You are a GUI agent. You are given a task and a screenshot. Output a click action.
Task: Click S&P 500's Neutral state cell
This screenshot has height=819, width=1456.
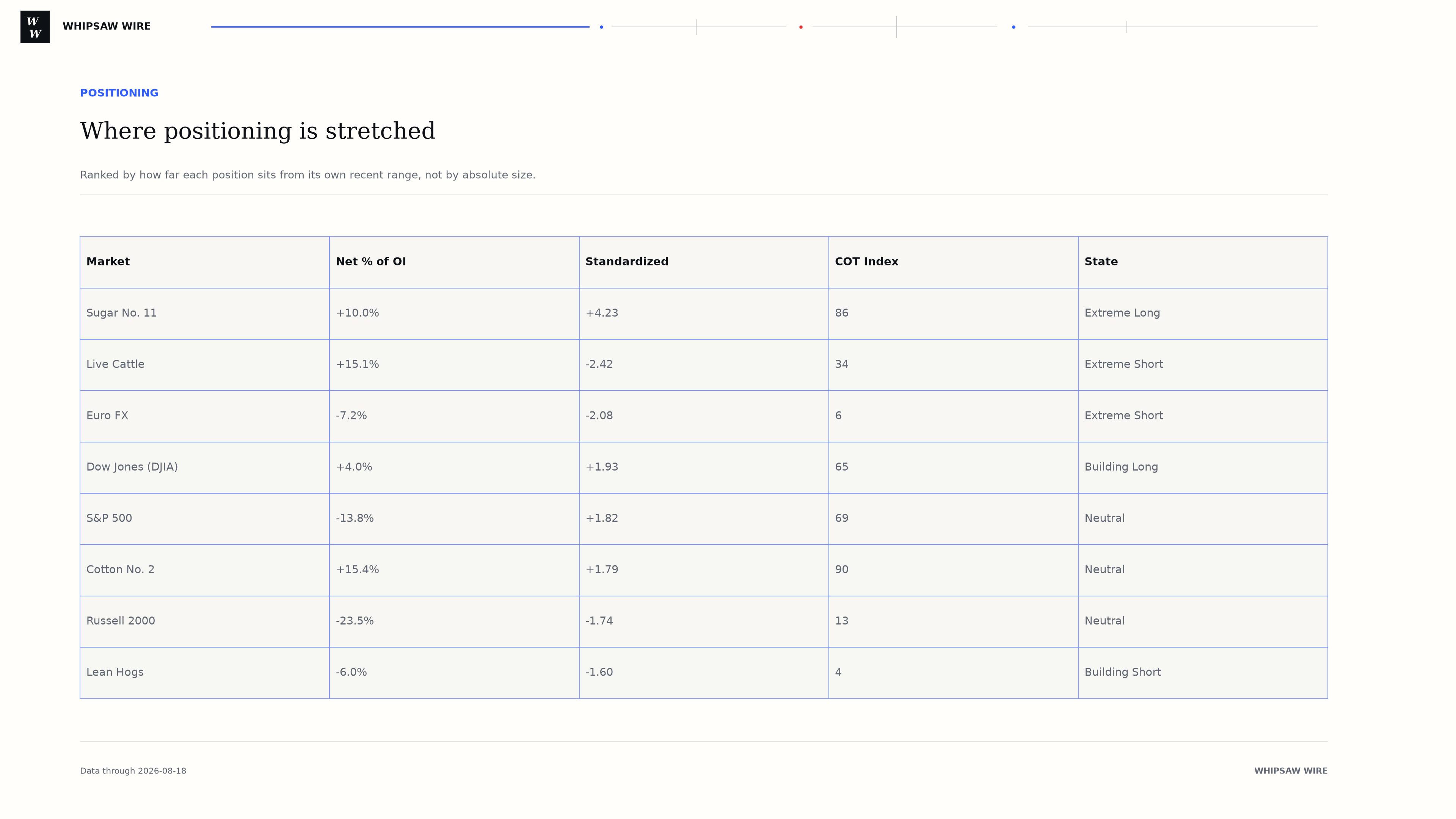click(1203, 519)
